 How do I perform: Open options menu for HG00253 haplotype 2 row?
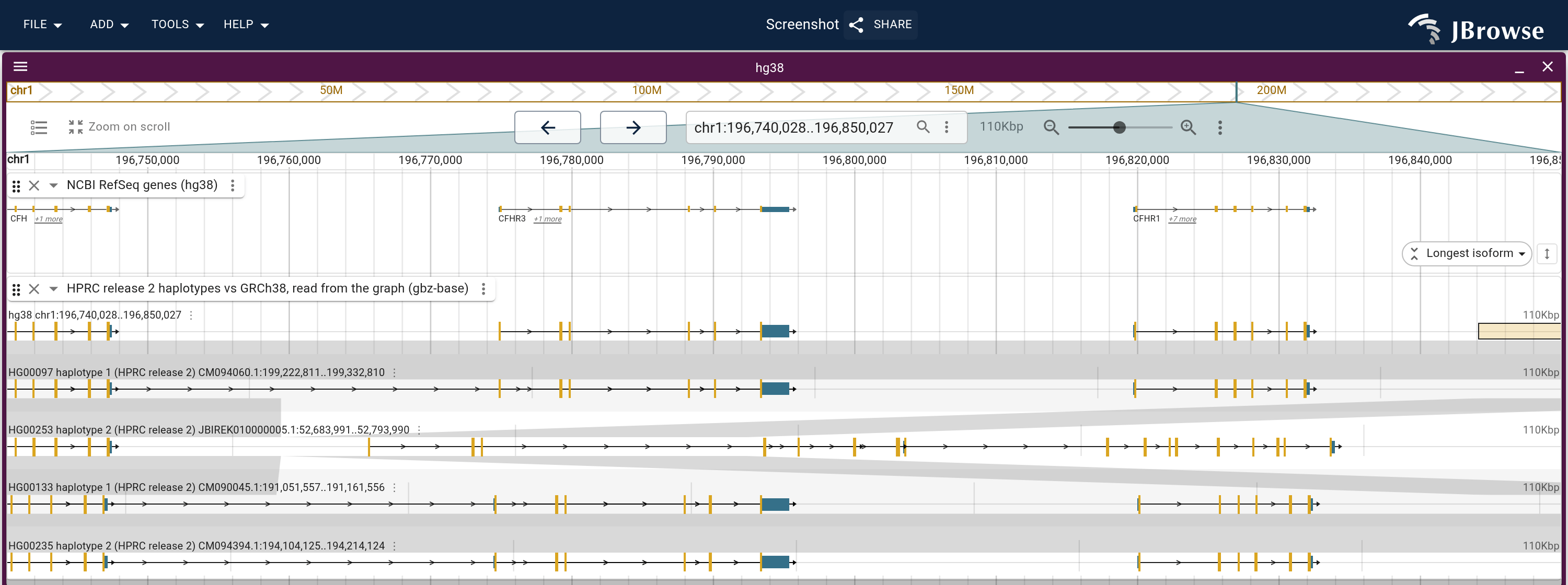(419, 429)
